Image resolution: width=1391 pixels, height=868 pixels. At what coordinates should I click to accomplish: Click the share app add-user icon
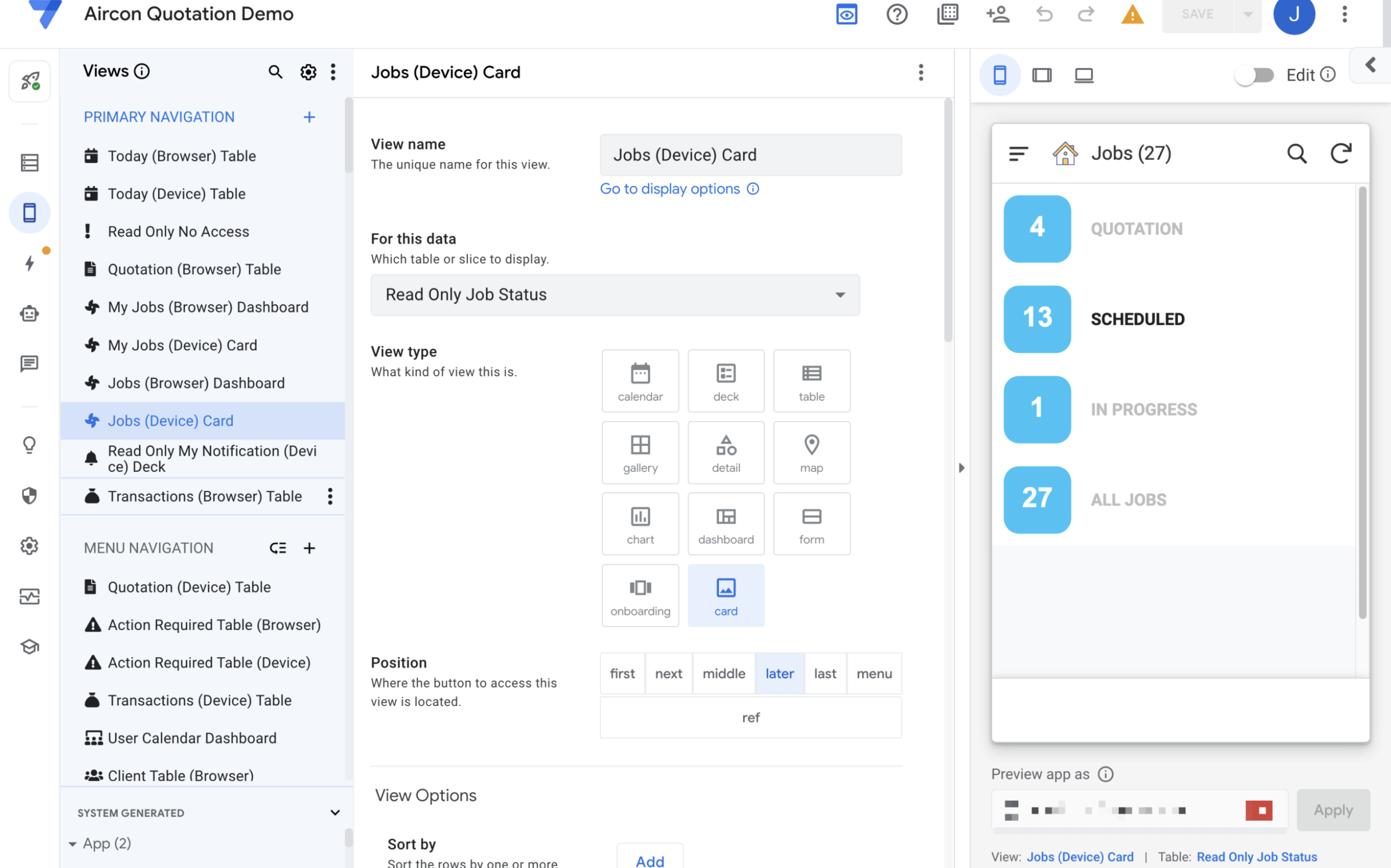click(998, 14)
